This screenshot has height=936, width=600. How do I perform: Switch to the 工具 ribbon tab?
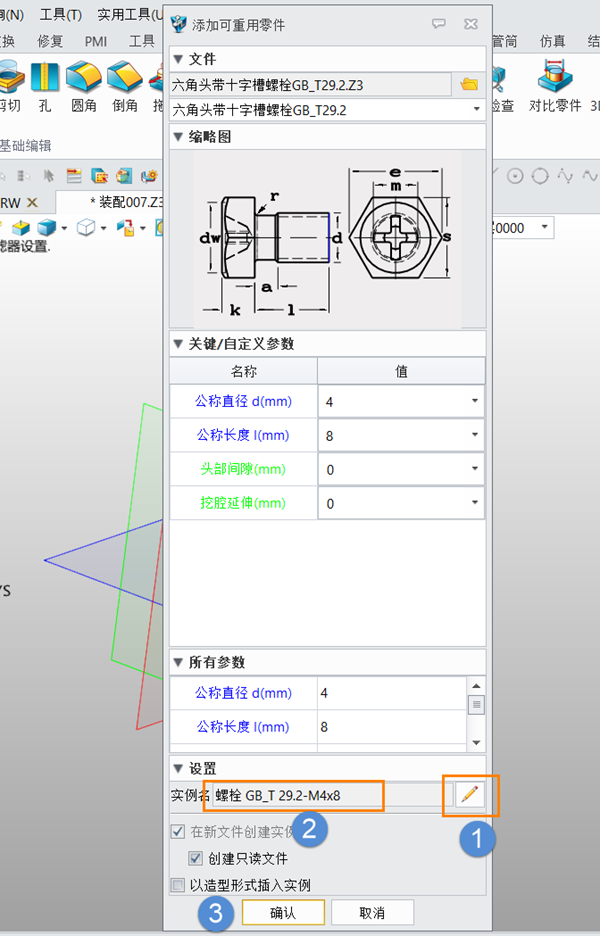141,41
